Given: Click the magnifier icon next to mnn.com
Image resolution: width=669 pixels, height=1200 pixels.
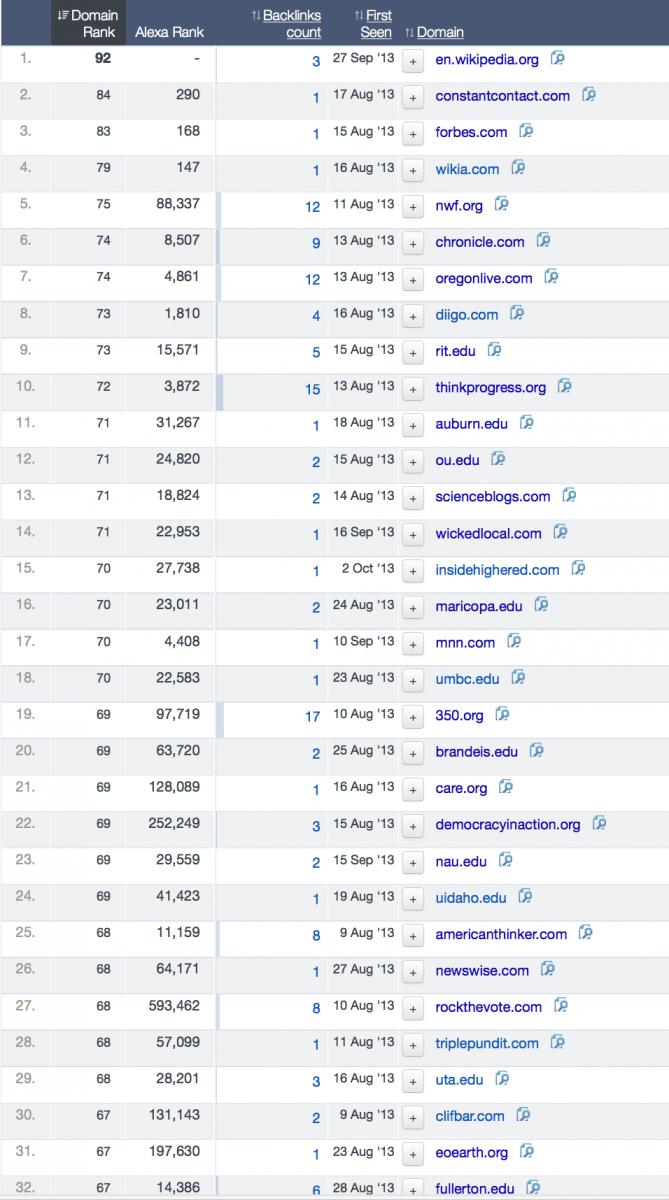Looking at the screenshot, I should tap(514, 641).
